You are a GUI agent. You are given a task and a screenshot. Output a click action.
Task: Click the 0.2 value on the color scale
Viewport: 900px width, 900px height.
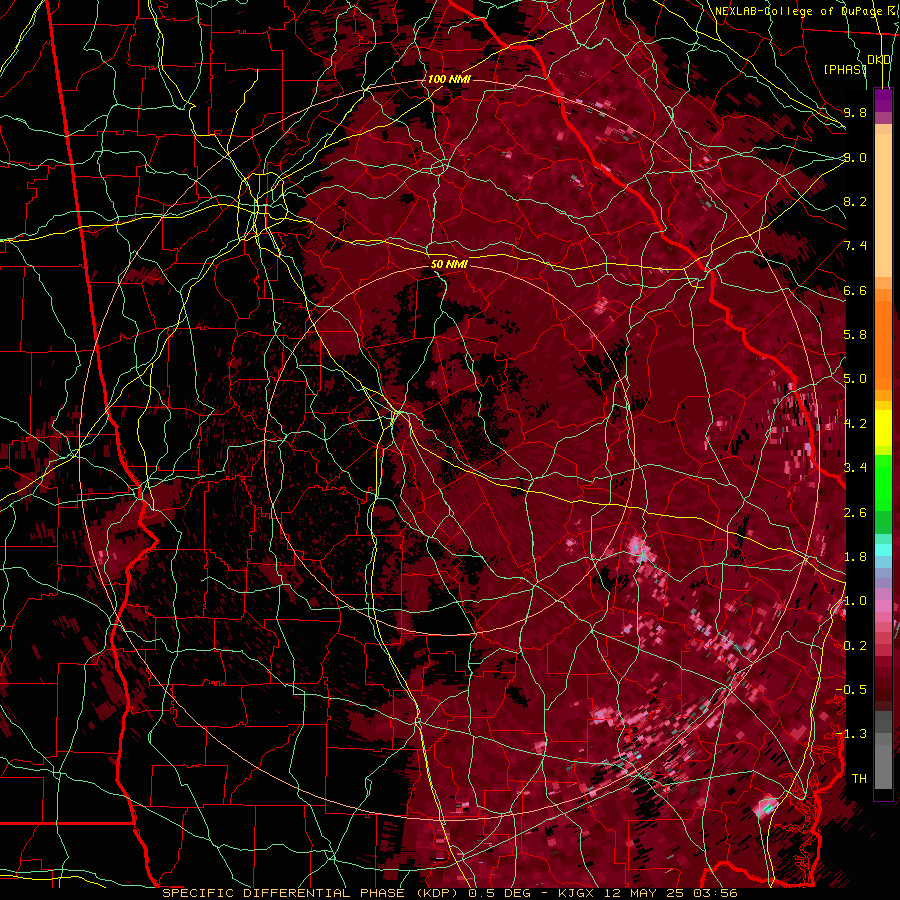coord(855,646)
